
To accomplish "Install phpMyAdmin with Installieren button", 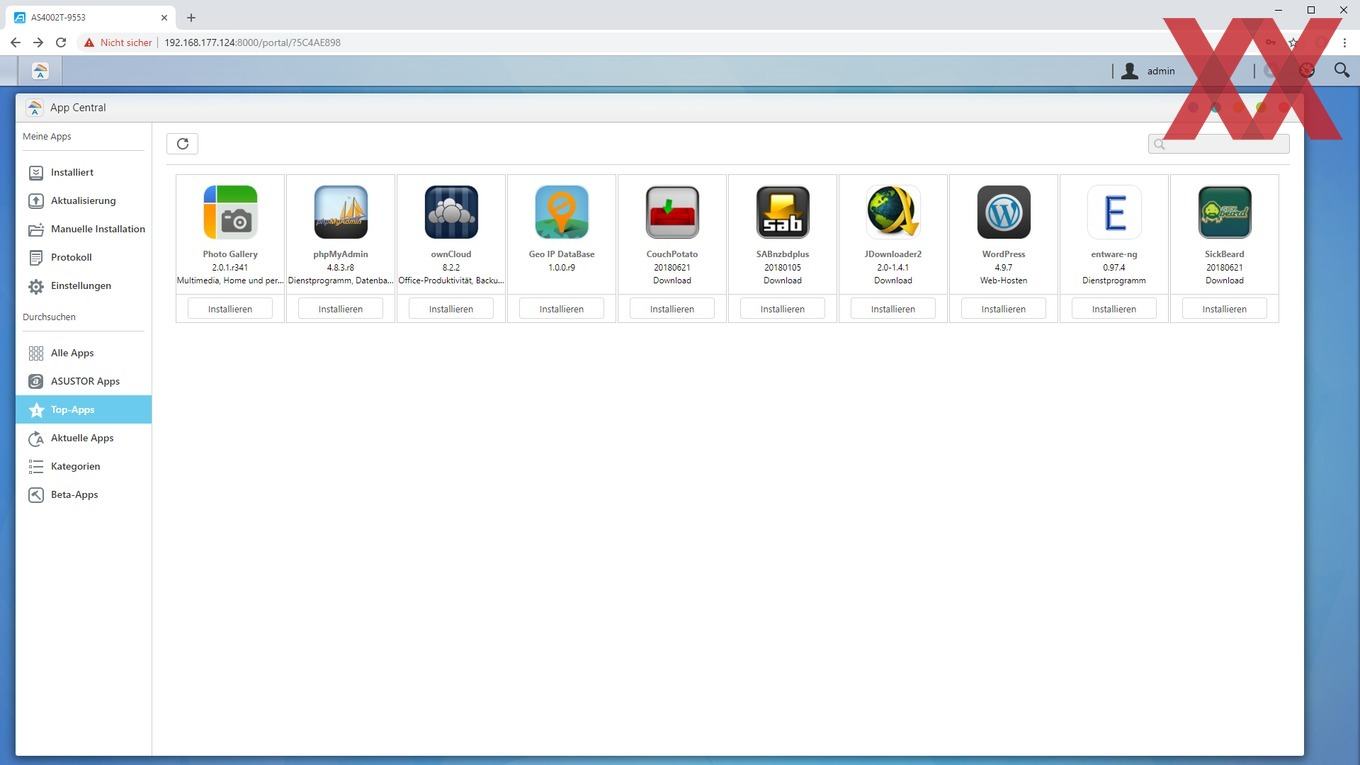I will coord(341,309).
